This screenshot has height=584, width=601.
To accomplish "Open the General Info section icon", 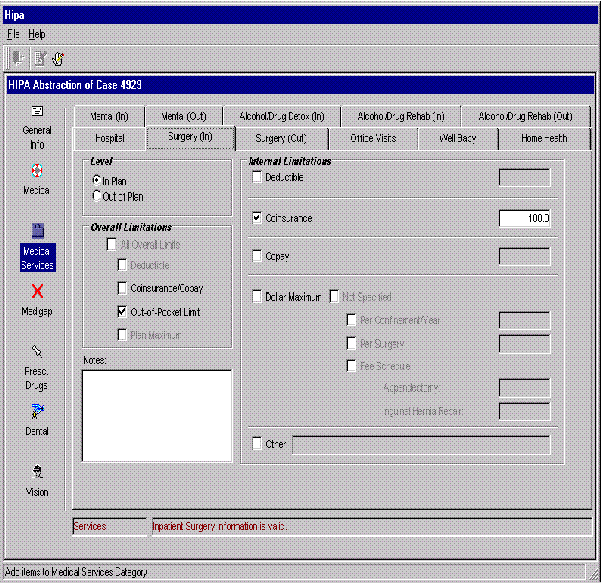I will 37,112.
